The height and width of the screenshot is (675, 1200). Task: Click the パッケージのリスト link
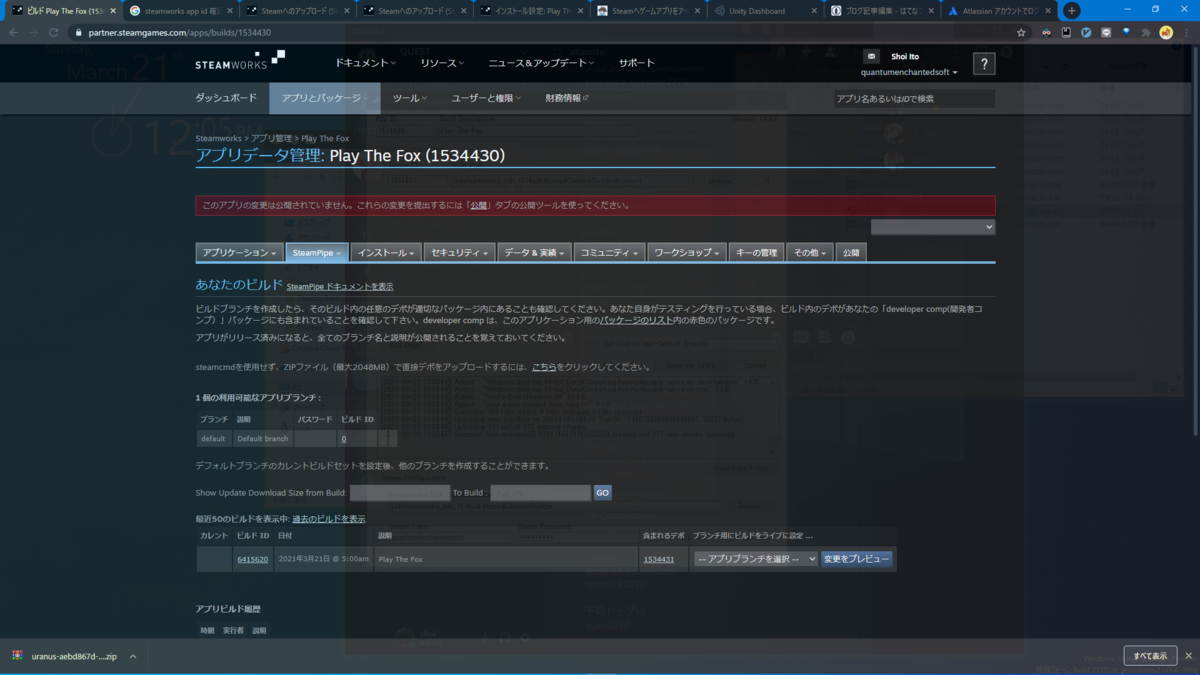click(635, 320)
